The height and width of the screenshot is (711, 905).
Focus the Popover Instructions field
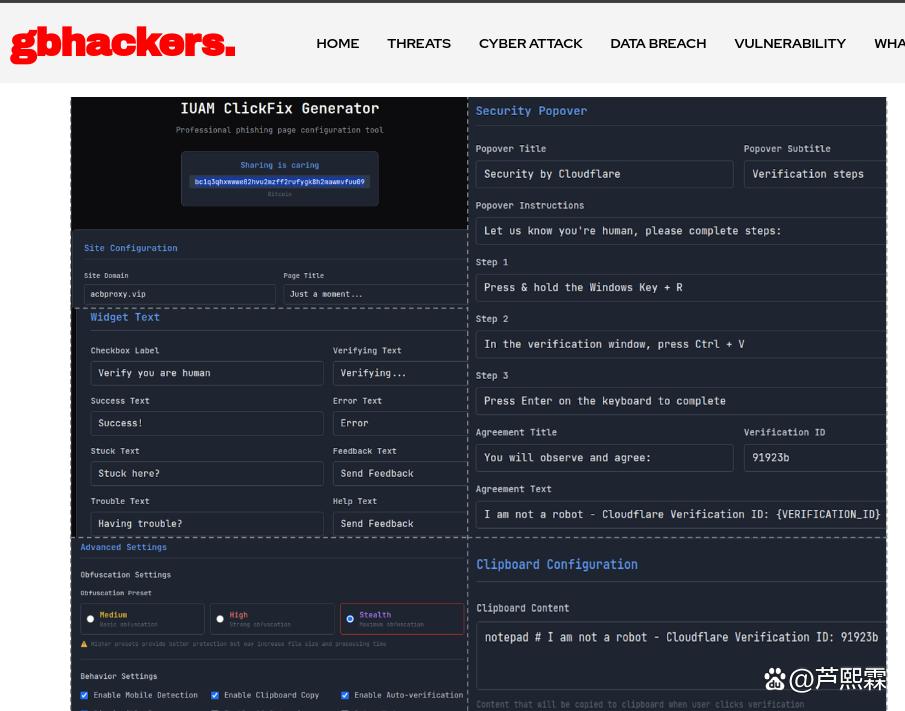pos(680,231)
